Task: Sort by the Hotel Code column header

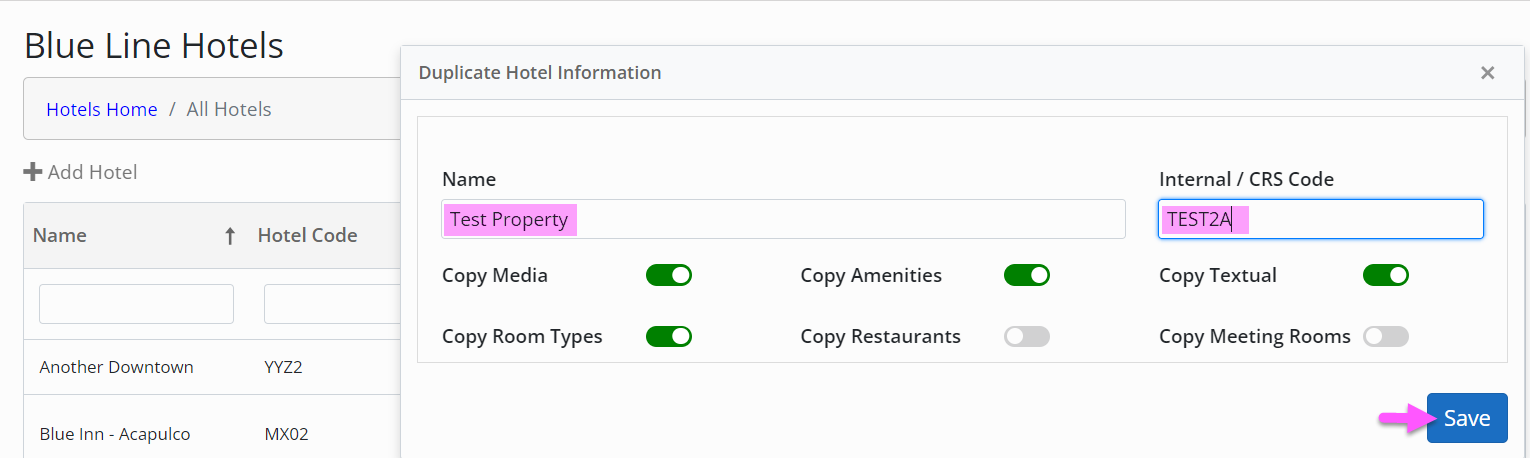Action: (308, 236)
